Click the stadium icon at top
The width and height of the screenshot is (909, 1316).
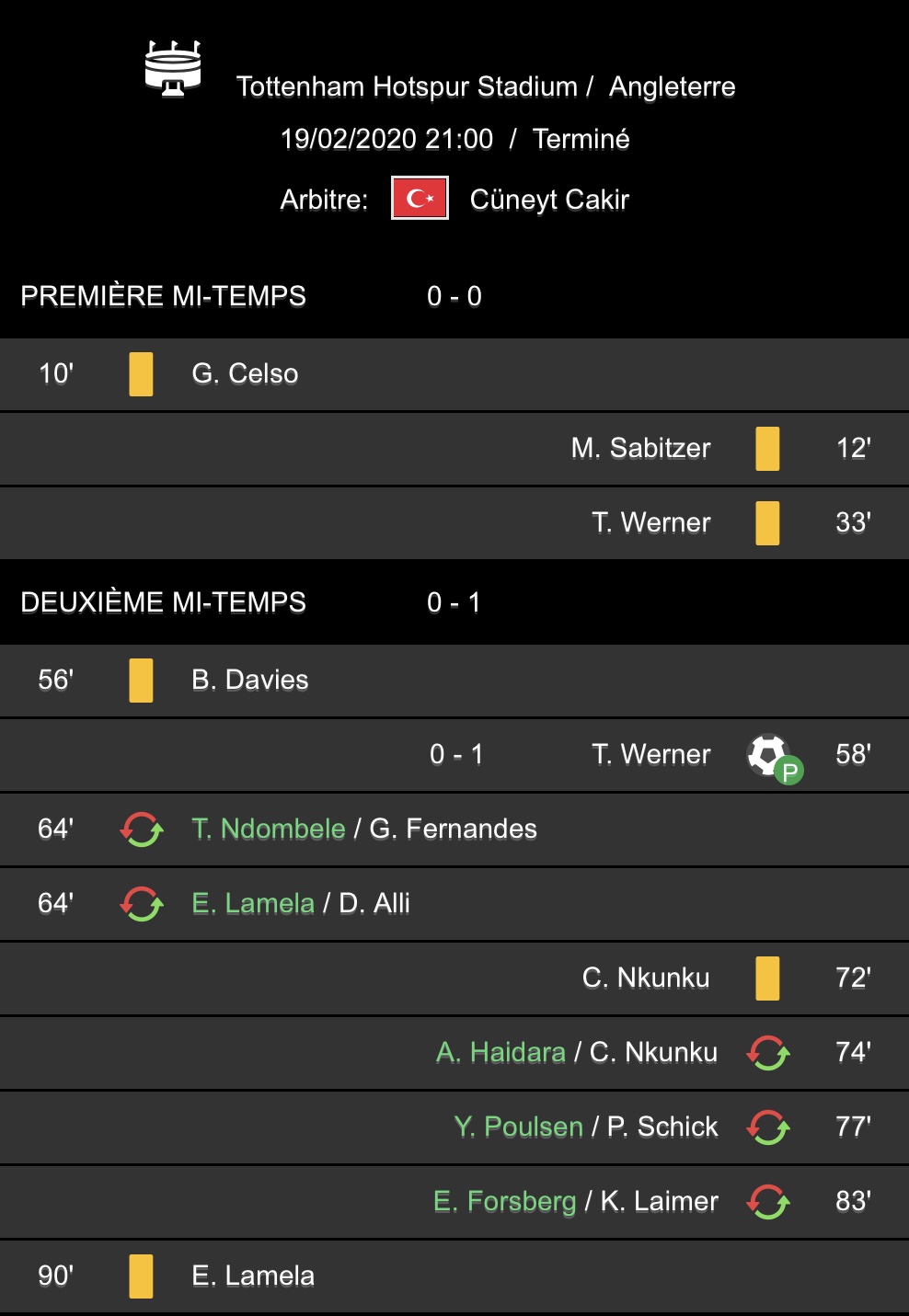173,69
